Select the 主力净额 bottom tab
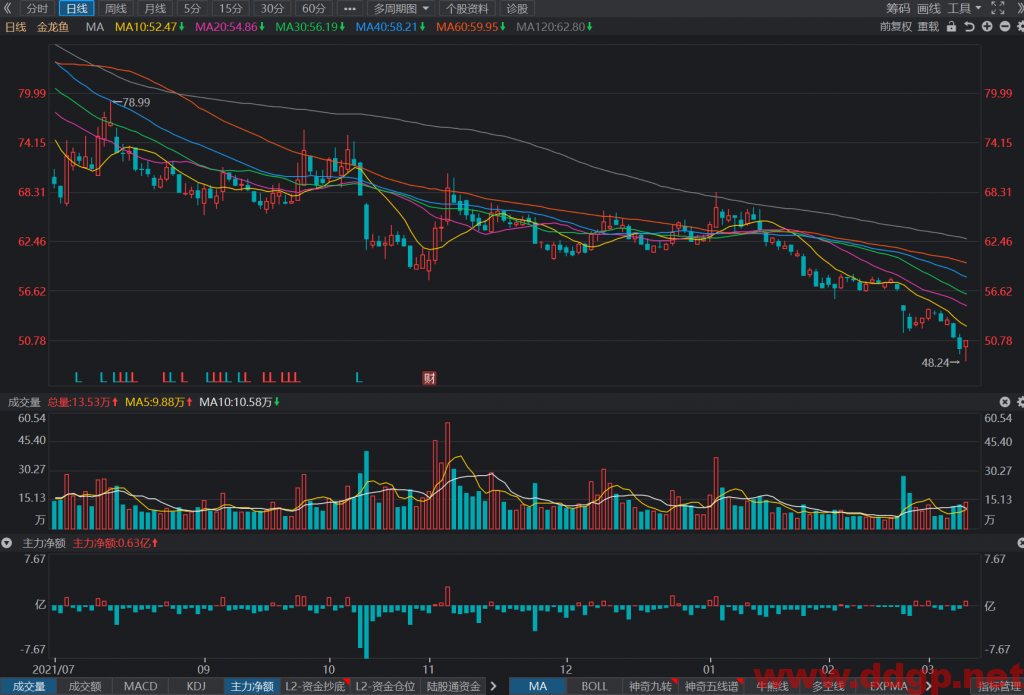 [x=251, y=687]
